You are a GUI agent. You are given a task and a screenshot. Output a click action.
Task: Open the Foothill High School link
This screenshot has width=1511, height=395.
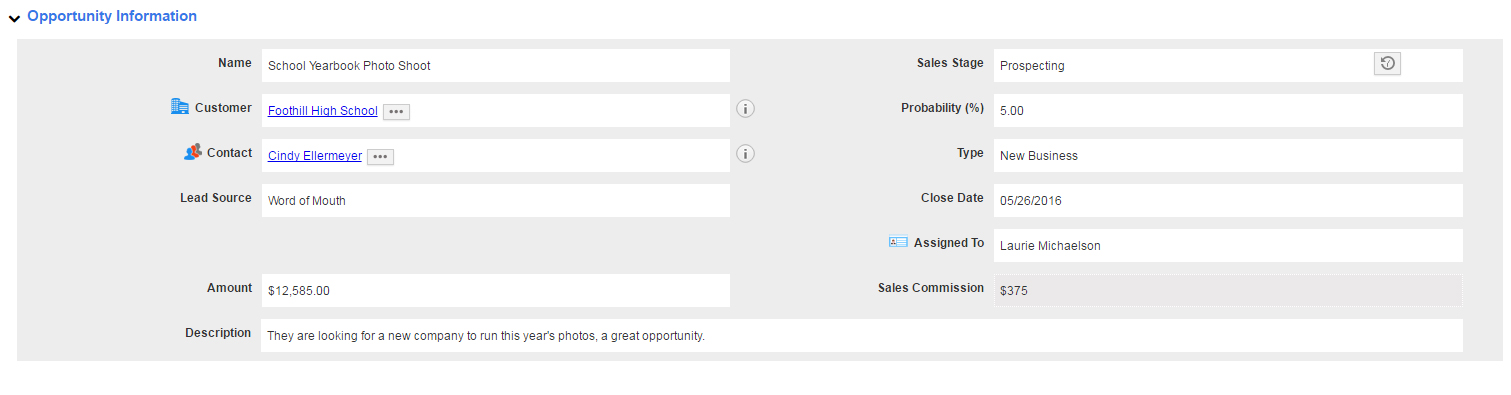323,111
